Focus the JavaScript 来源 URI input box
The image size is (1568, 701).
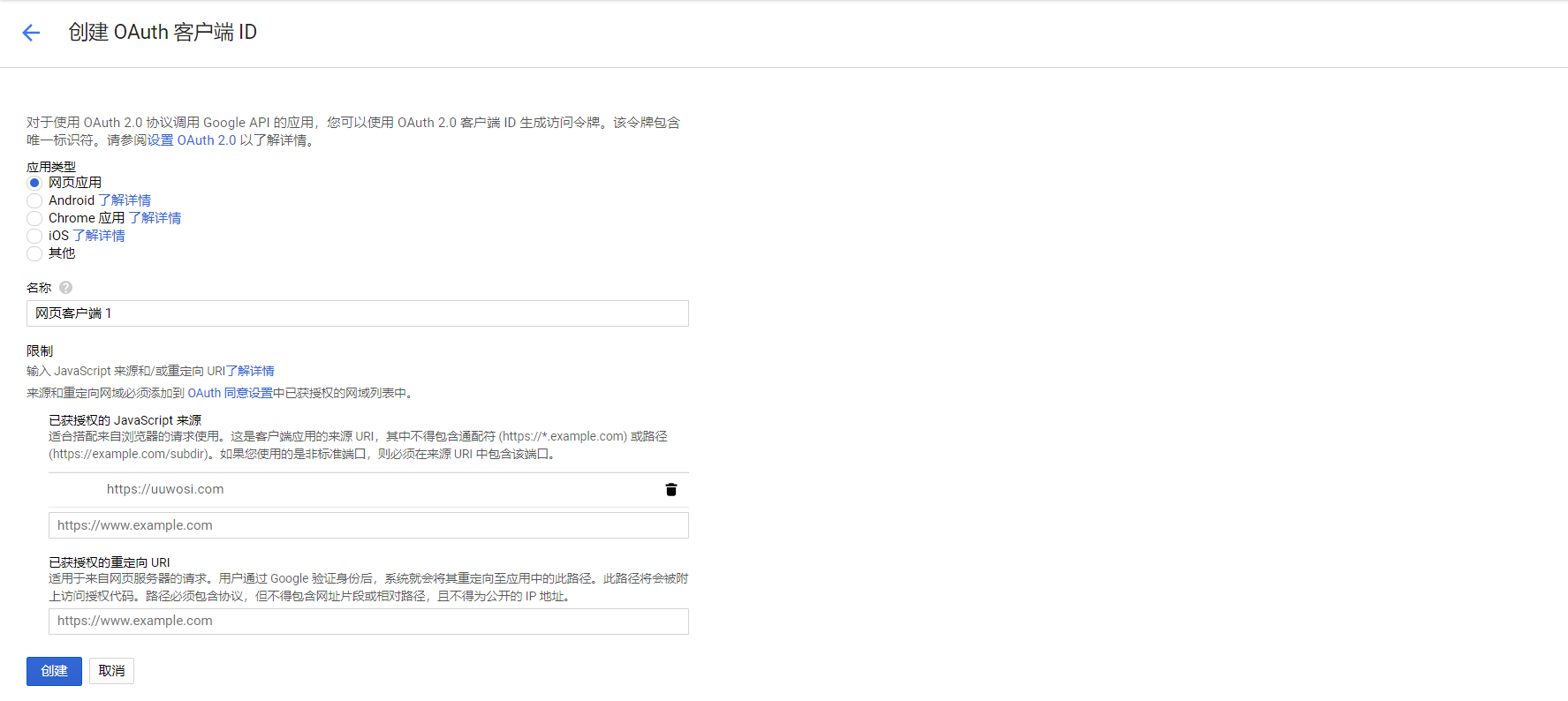[368, 525]
